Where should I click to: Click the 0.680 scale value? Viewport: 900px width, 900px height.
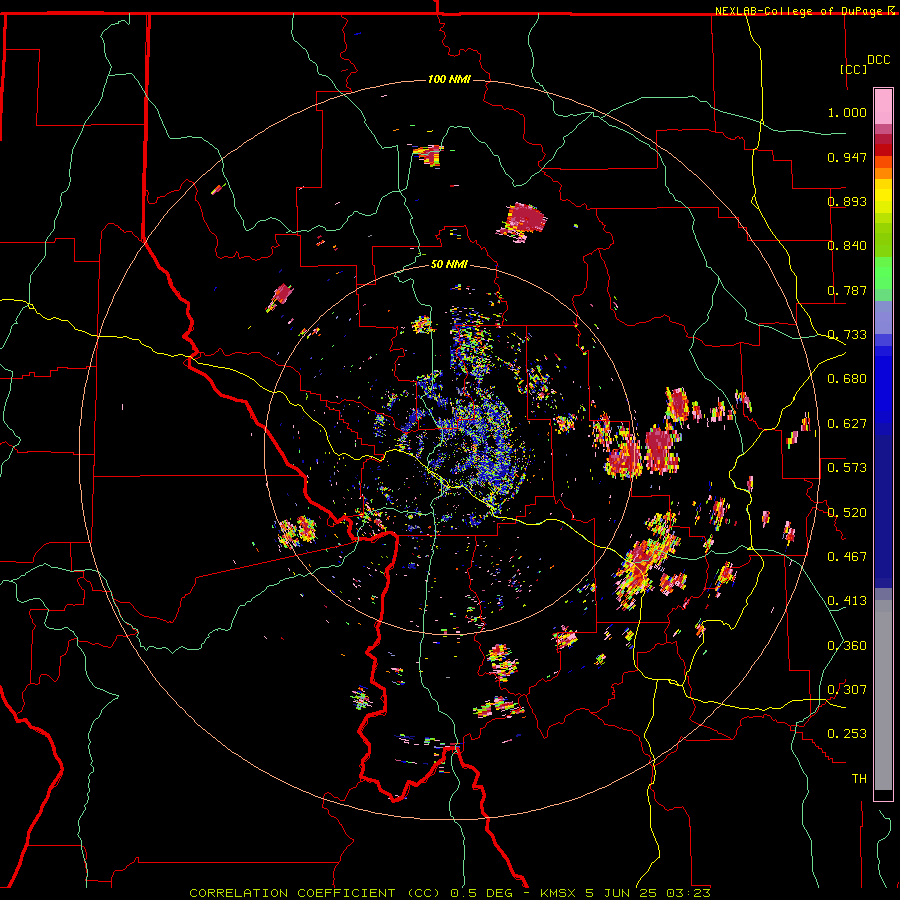coord(847,379)
